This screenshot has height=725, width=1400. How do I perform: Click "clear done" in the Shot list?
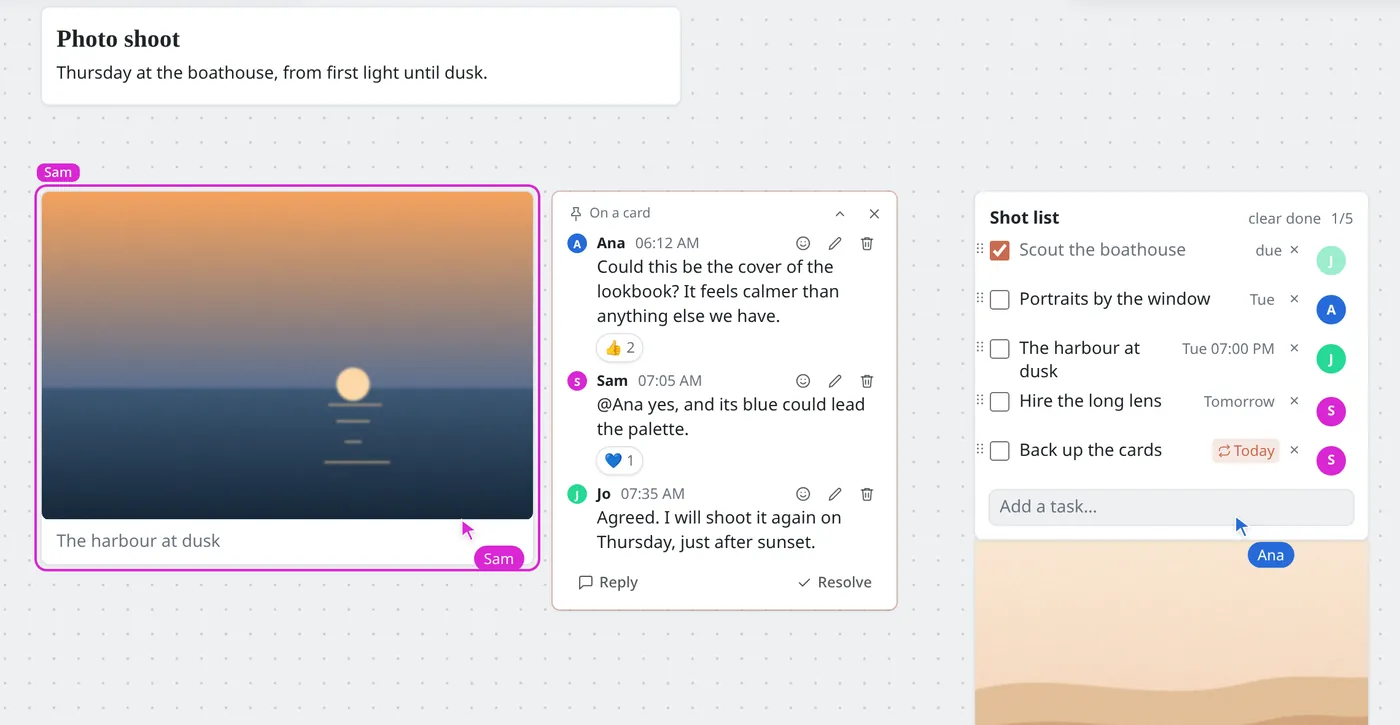coord(1284,218)
